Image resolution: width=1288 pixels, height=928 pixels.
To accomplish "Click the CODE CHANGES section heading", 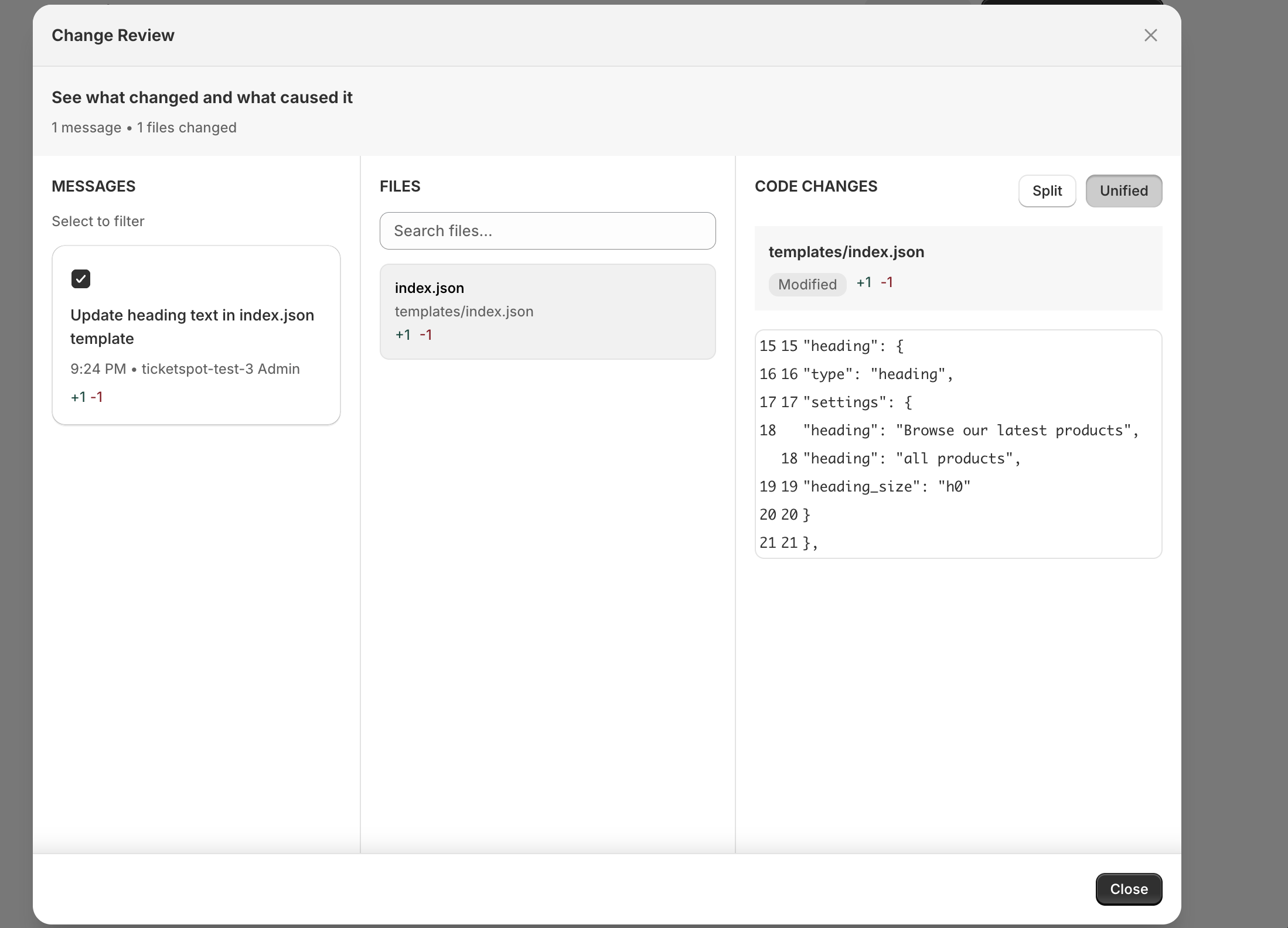I will pyautogui.click(x=816, y=186).
